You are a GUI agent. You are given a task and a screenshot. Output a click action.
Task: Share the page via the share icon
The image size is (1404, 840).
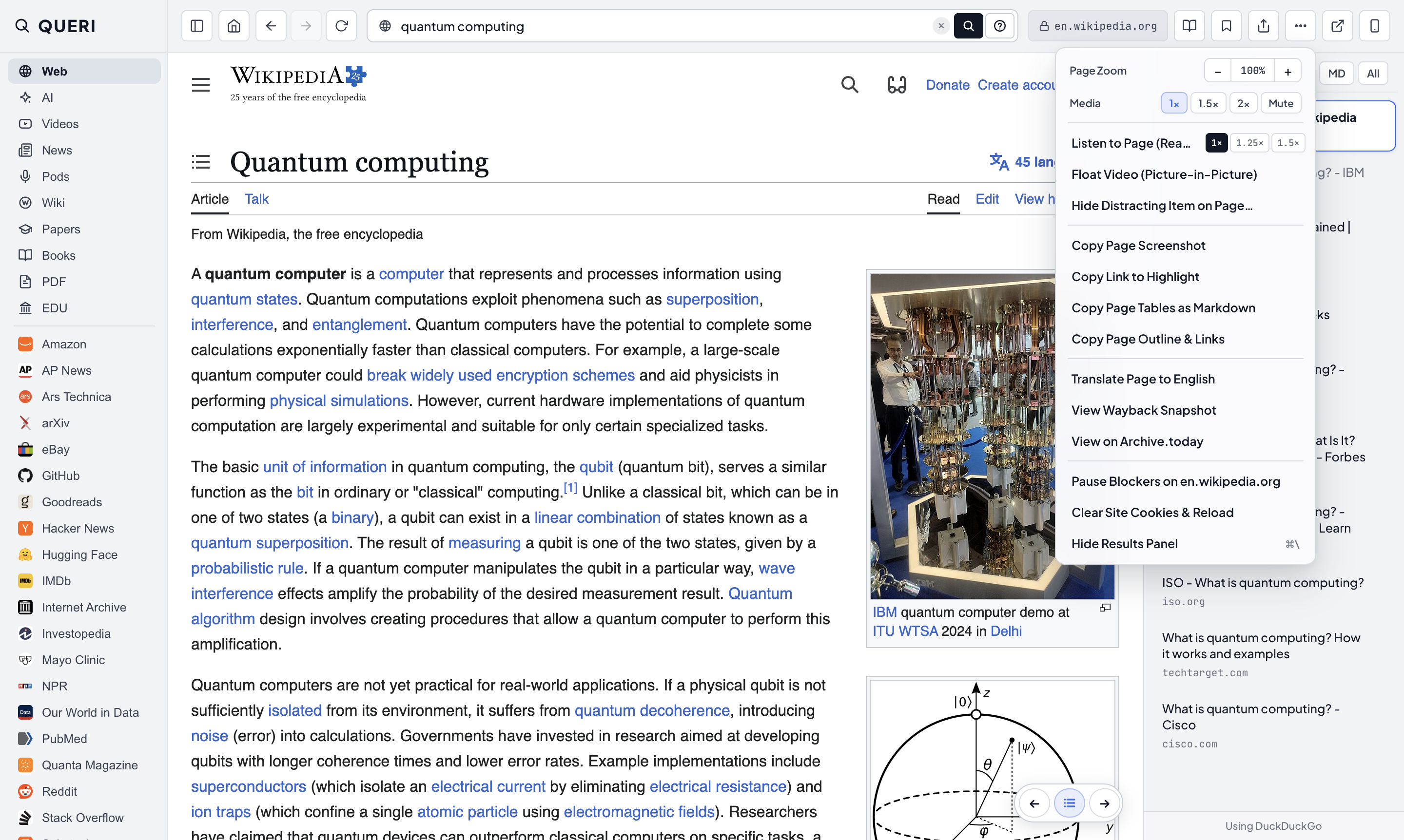coord(1264,26)
